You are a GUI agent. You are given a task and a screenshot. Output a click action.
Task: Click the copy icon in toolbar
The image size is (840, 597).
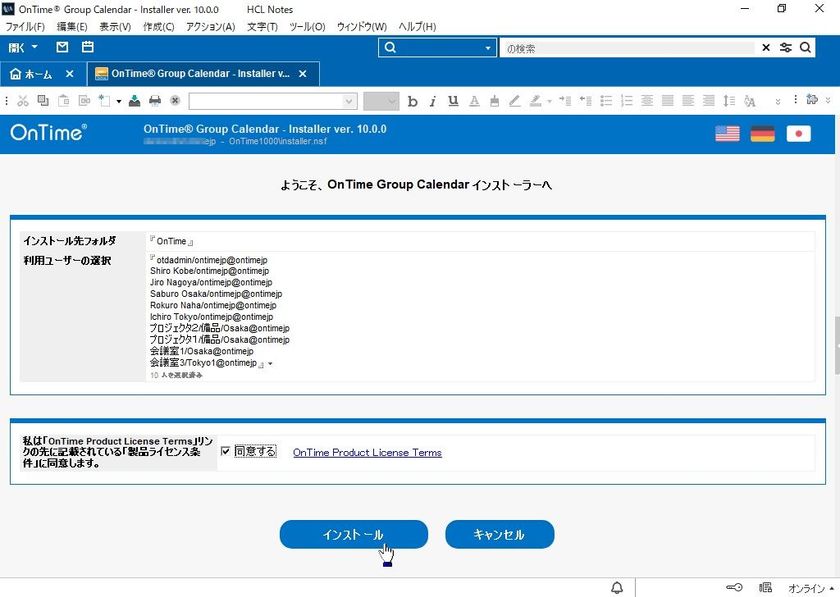tap(43, 101)
